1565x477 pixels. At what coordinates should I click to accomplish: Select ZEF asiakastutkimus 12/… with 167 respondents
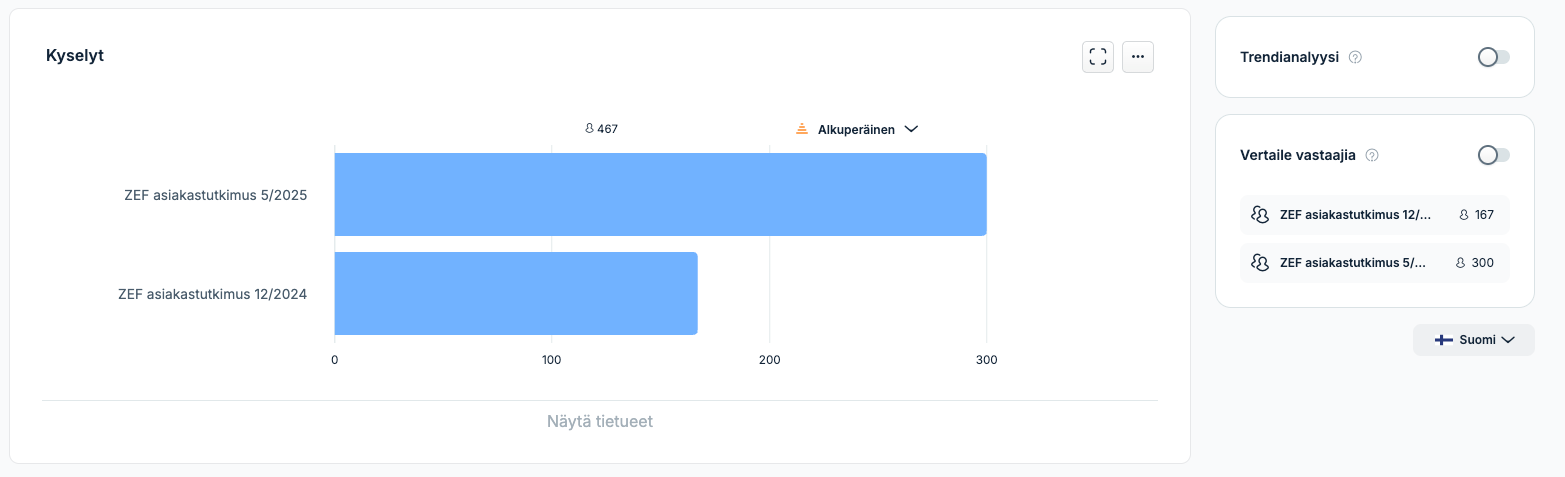(x=1375, y=215)
